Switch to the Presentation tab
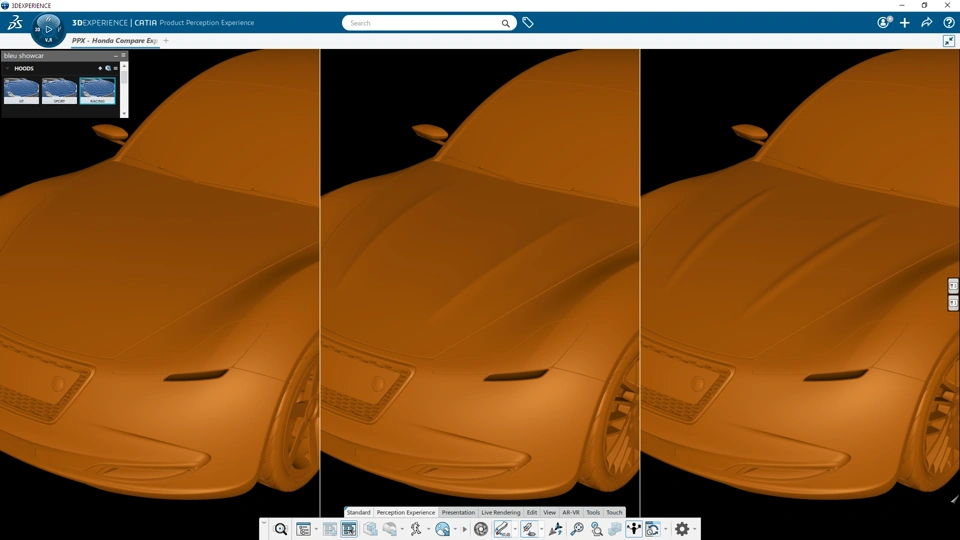 point(458,512)
